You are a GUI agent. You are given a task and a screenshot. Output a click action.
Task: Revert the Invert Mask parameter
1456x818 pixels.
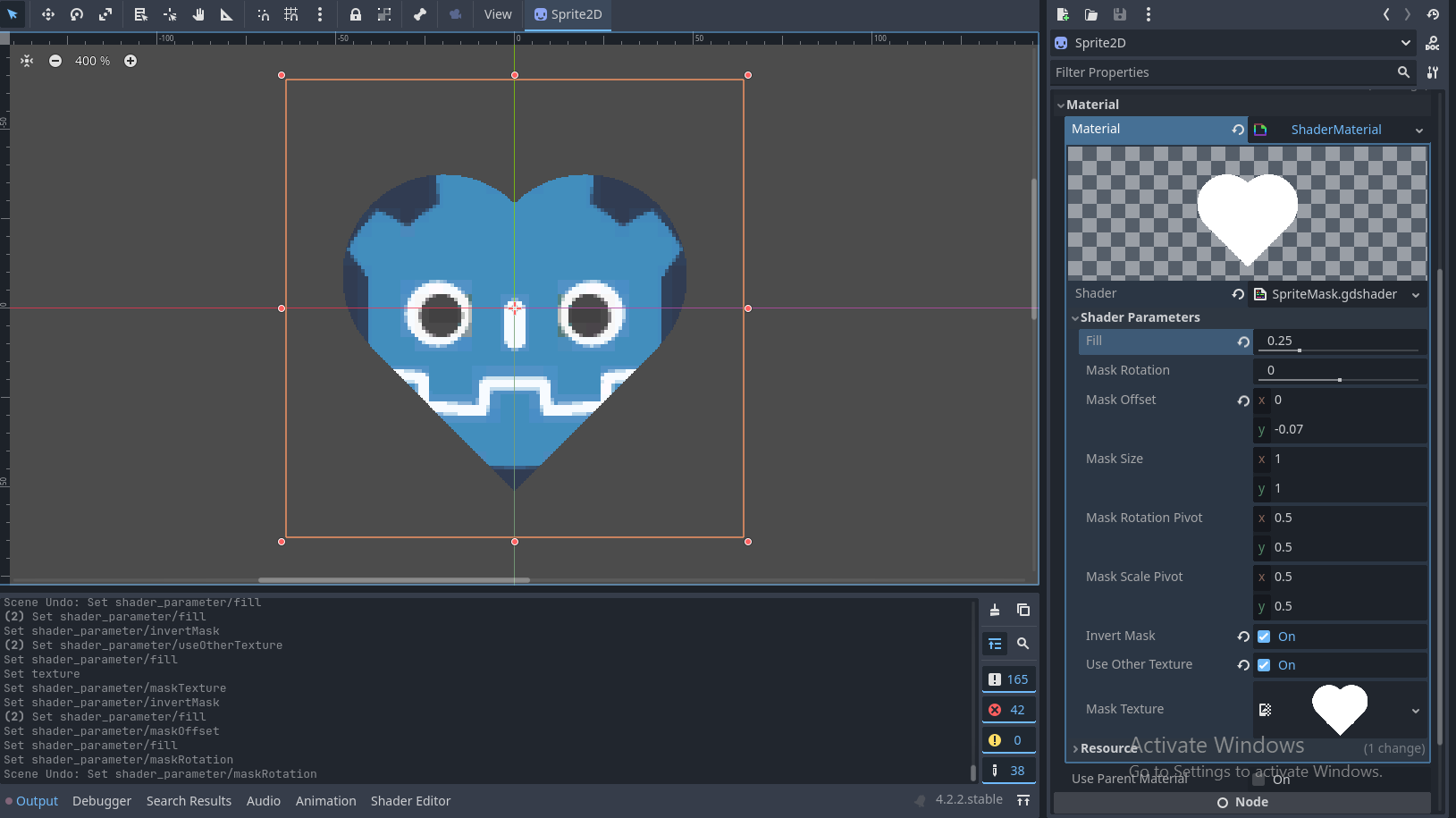1243,637
